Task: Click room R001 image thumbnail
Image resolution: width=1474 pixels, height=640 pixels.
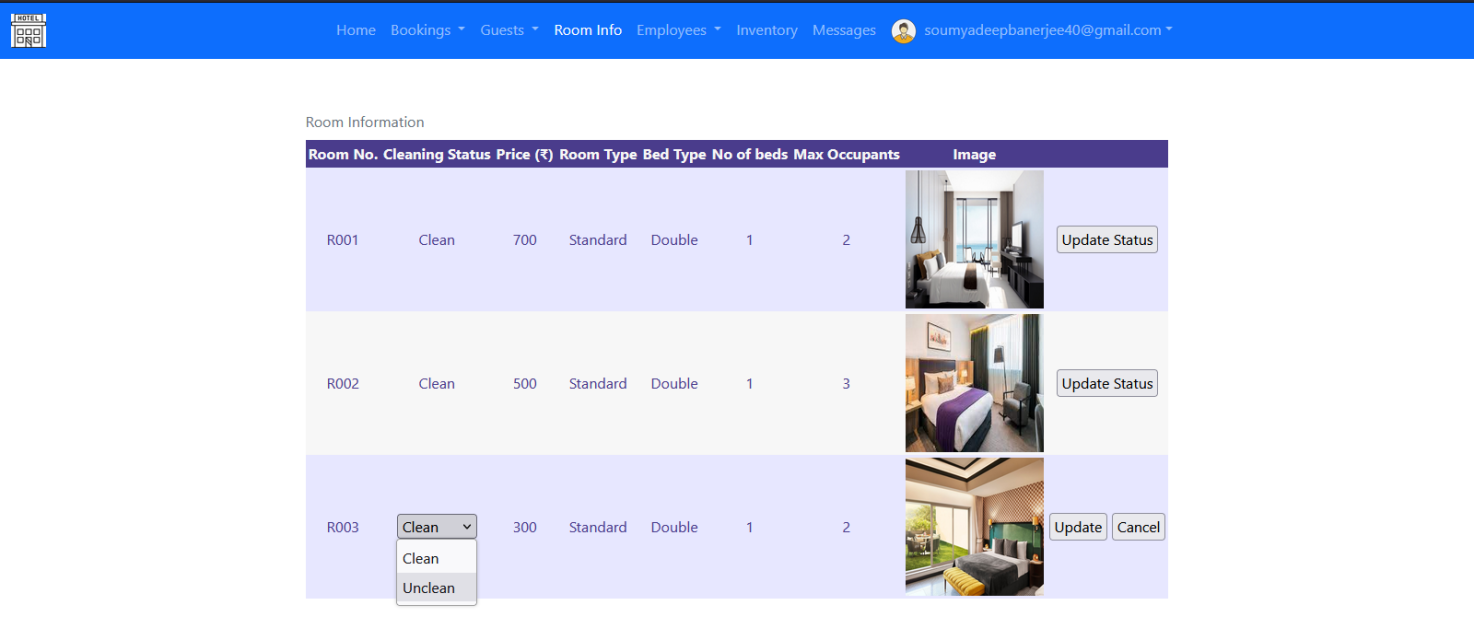Action: coord(974,239)
